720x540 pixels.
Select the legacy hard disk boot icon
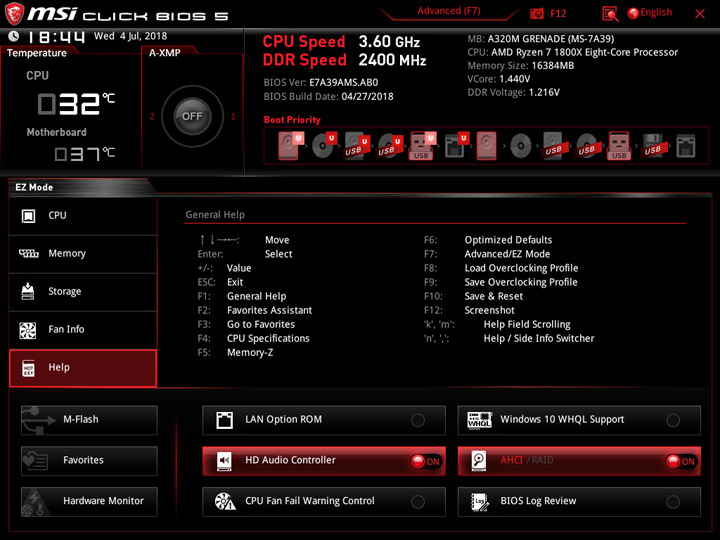point(487,146)
